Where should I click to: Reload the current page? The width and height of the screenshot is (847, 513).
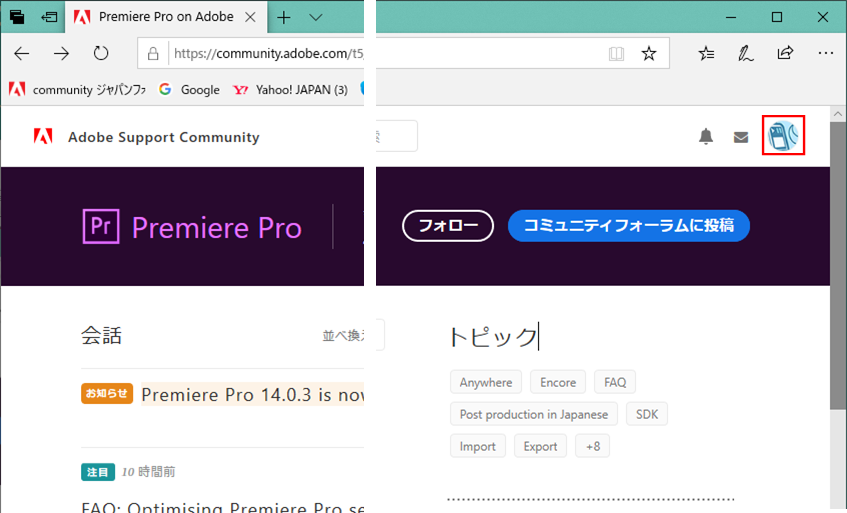click(x=100, y=53)
